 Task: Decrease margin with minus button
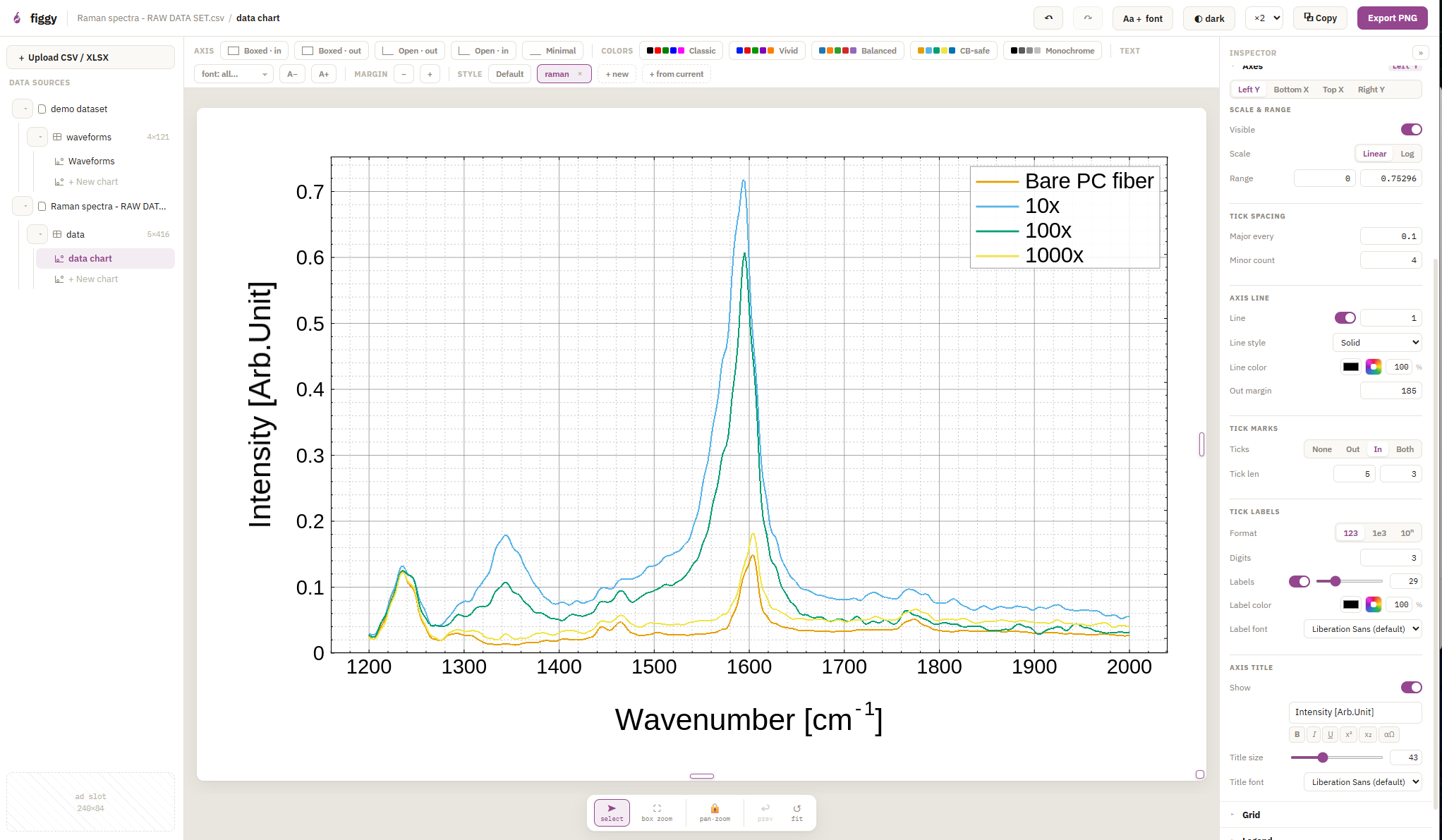404,74
